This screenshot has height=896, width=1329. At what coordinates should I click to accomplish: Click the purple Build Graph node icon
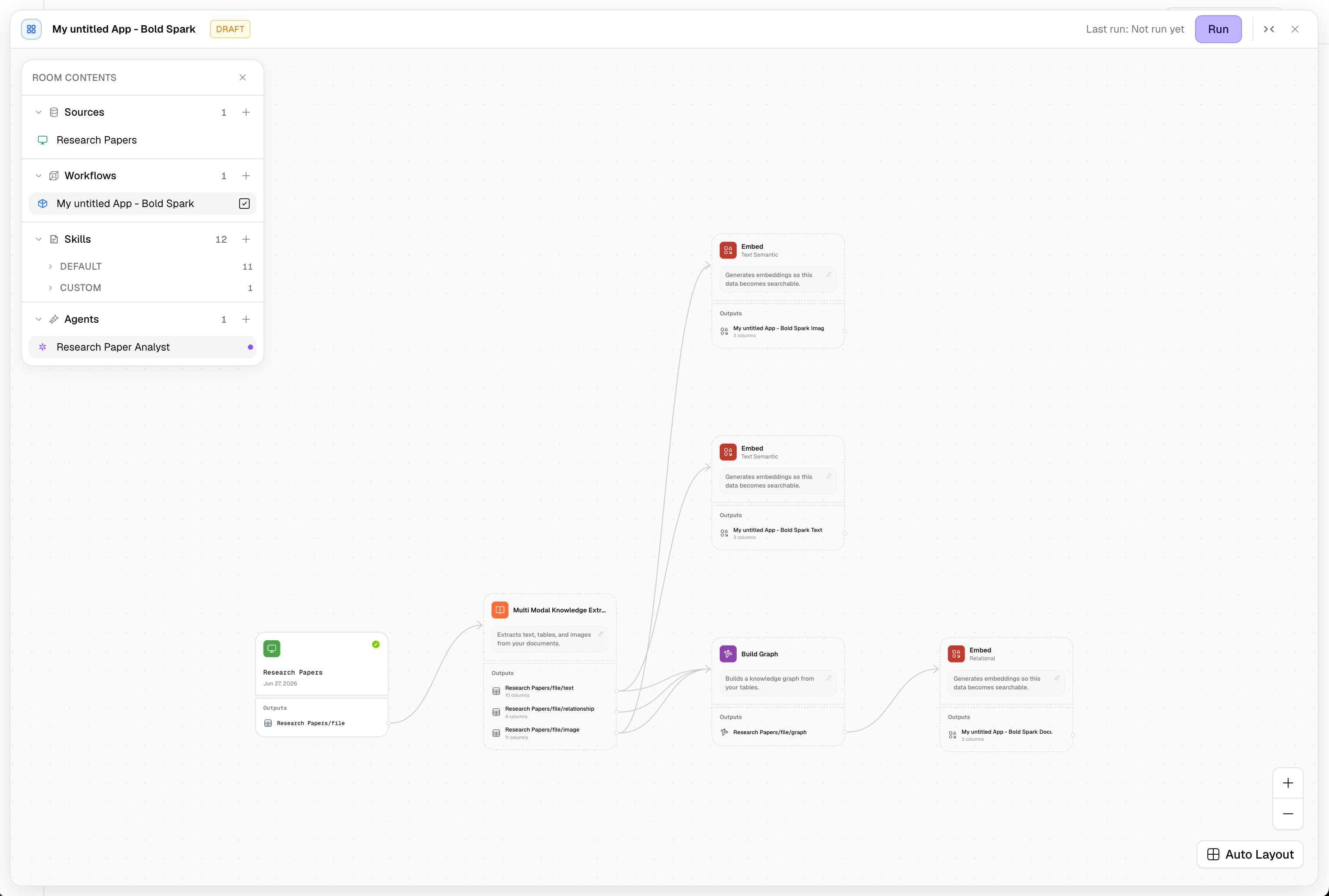pos(728,654)
